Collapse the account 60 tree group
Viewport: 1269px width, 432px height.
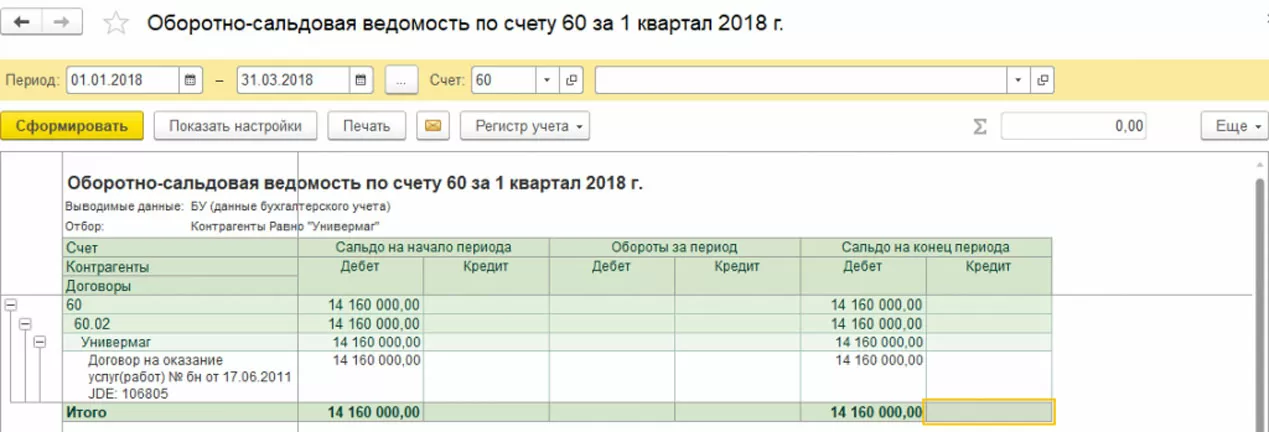(11, 305)
